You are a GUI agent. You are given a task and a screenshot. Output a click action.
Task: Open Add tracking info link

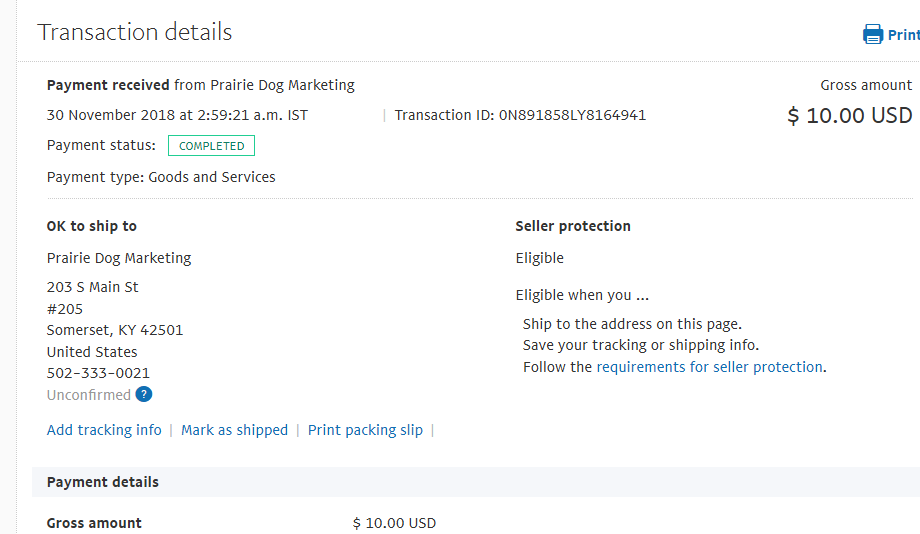[104, 430]
